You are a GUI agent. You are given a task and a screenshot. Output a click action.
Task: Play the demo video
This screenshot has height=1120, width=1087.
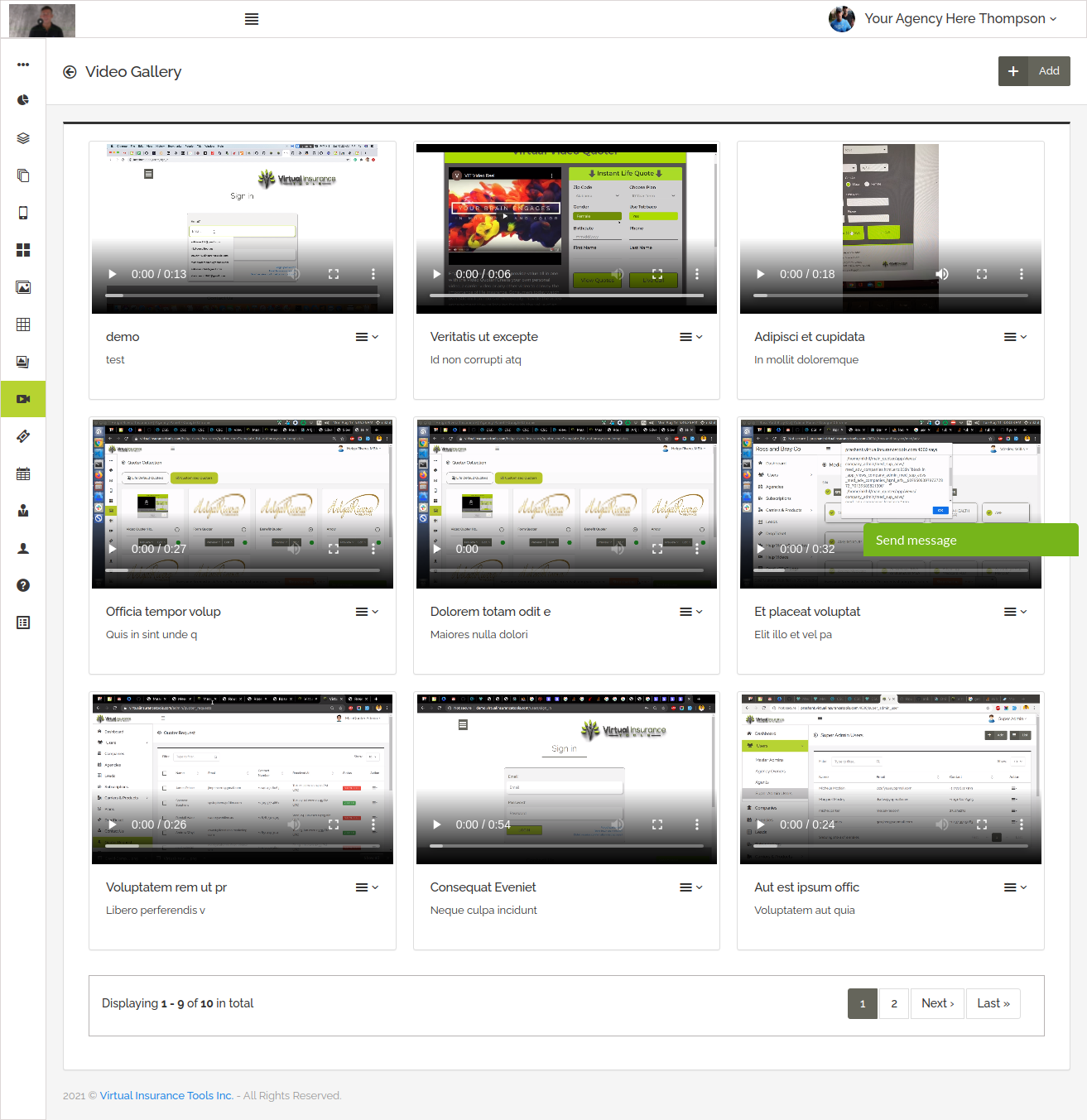(113, 274)
